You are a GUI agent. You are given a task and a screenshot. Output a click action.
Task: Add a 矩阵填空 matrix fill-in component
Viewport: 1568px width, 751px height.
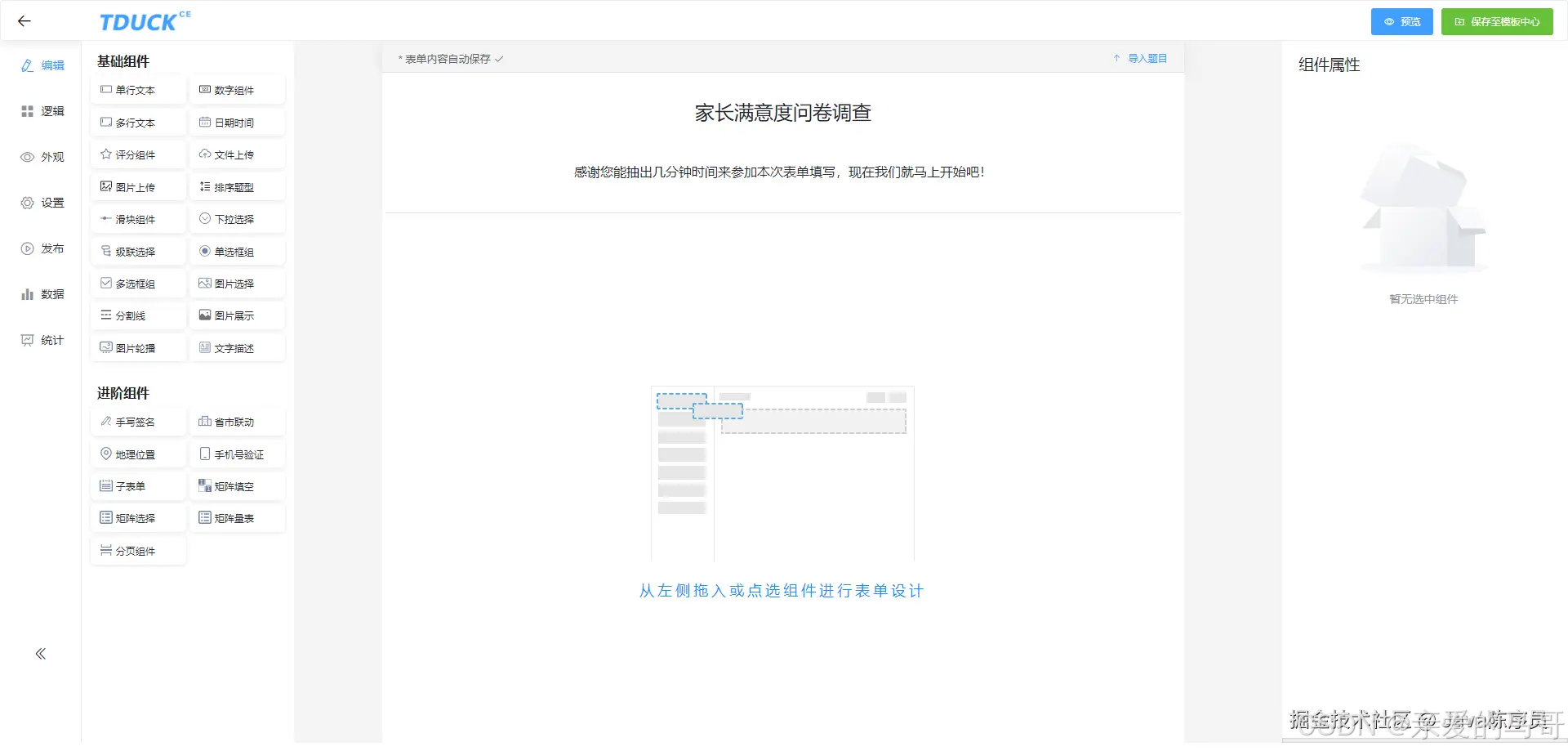tap(238, 486)
